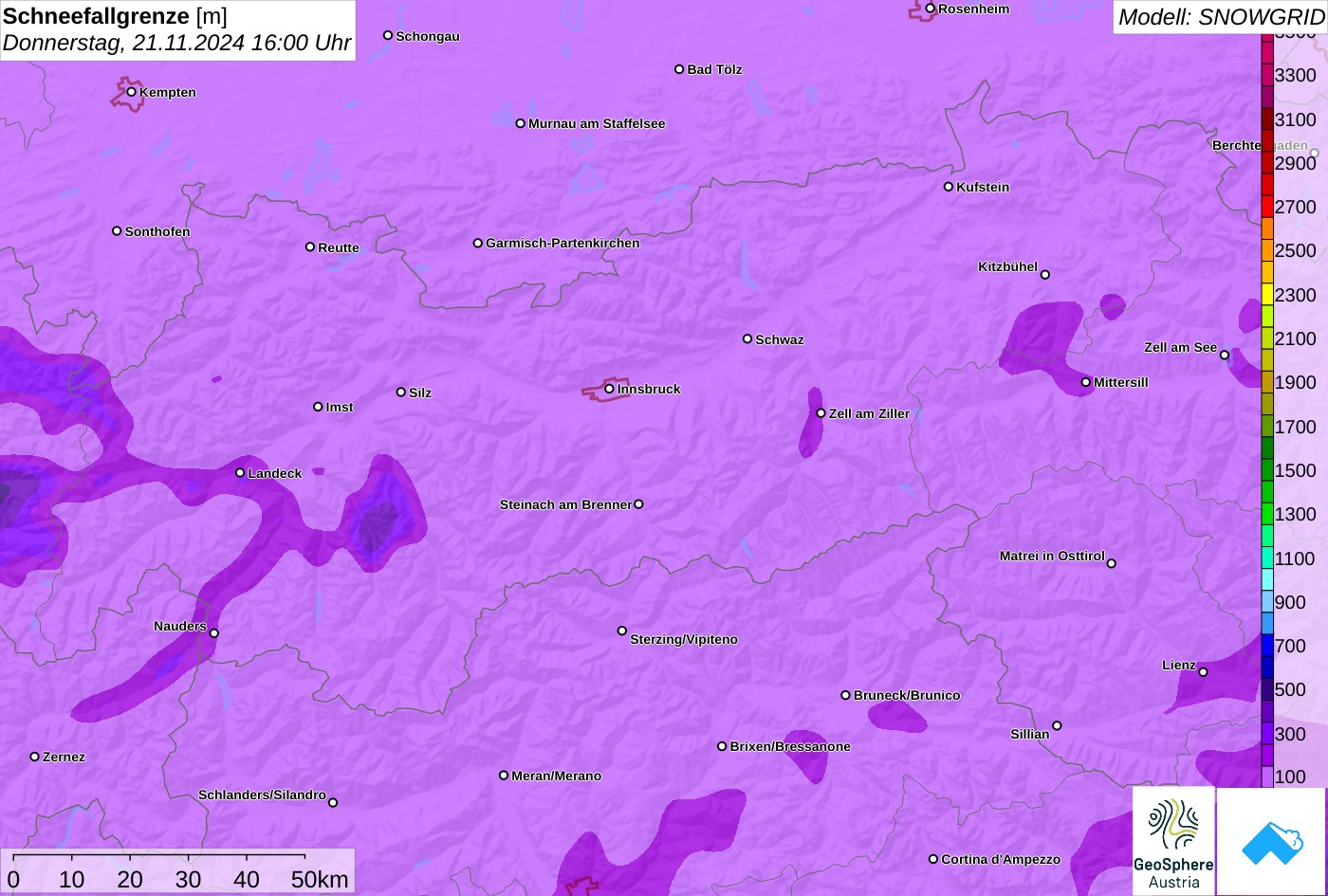Click the Mittersill marker circle

(x=1085, y=382)
